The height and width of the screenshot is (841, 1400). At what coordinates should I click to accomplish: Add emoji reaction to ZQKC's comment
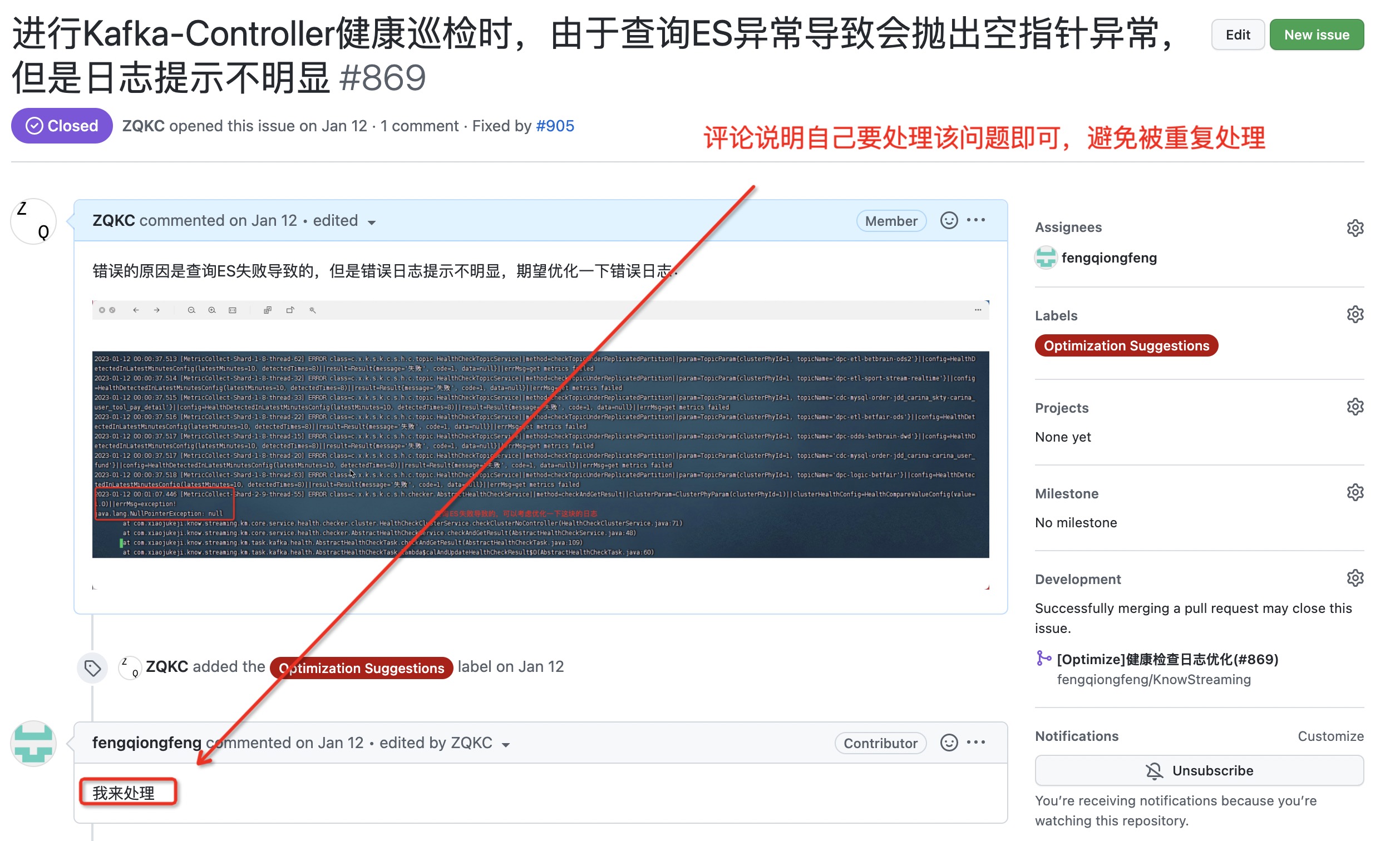coord(948,220)
